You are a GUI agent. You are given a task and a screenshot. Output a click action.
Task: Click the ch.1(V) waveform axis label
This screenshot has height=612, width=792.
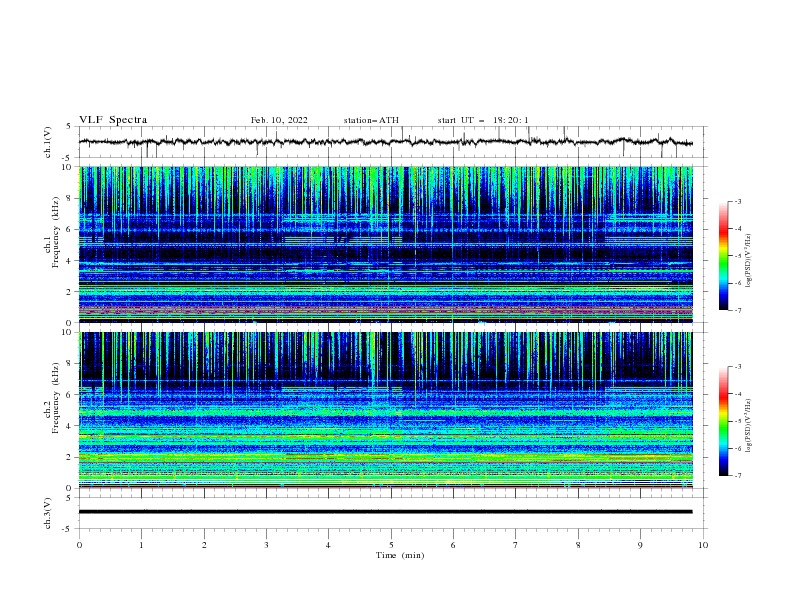click(x=48, y=142)
